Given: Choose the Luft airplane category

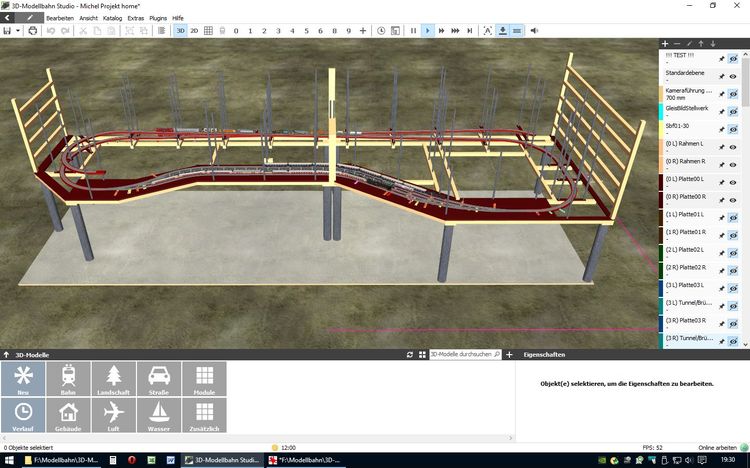Looking at the screenshot, I should click(x=113, y=415).
